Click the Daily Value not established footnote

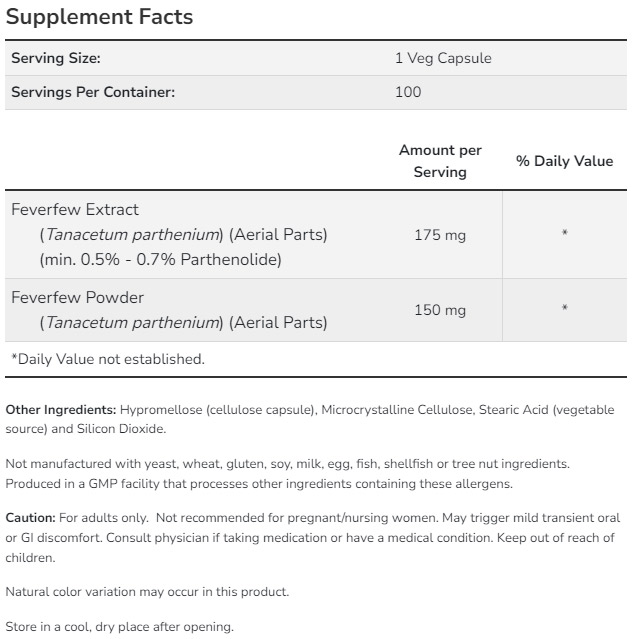pos(107,359)
